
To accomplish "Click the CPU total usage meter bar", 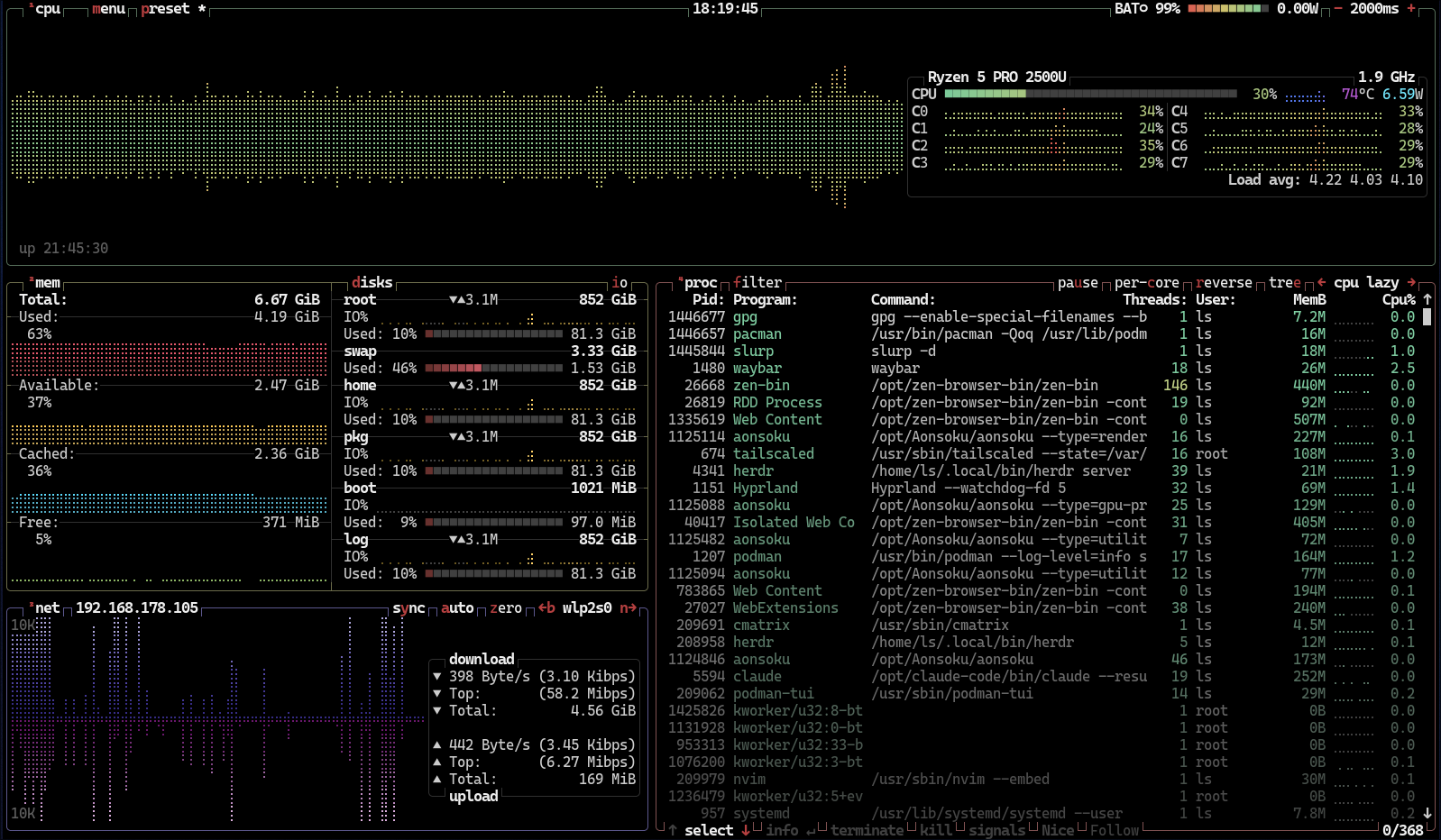I will [x=1090, y=94].
